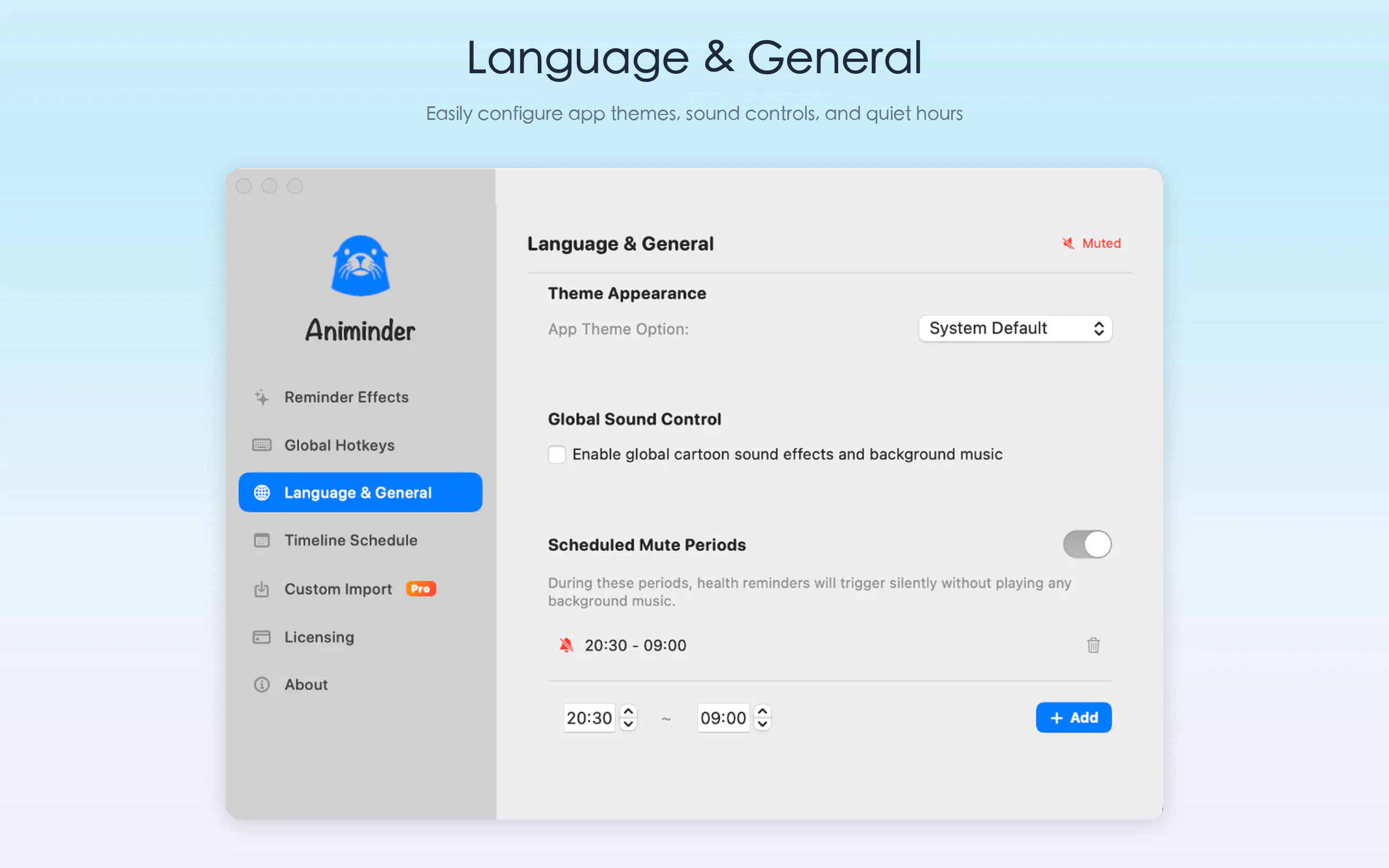
Task: Select the 20:30 - 09:00 period row
Action: 830,645
